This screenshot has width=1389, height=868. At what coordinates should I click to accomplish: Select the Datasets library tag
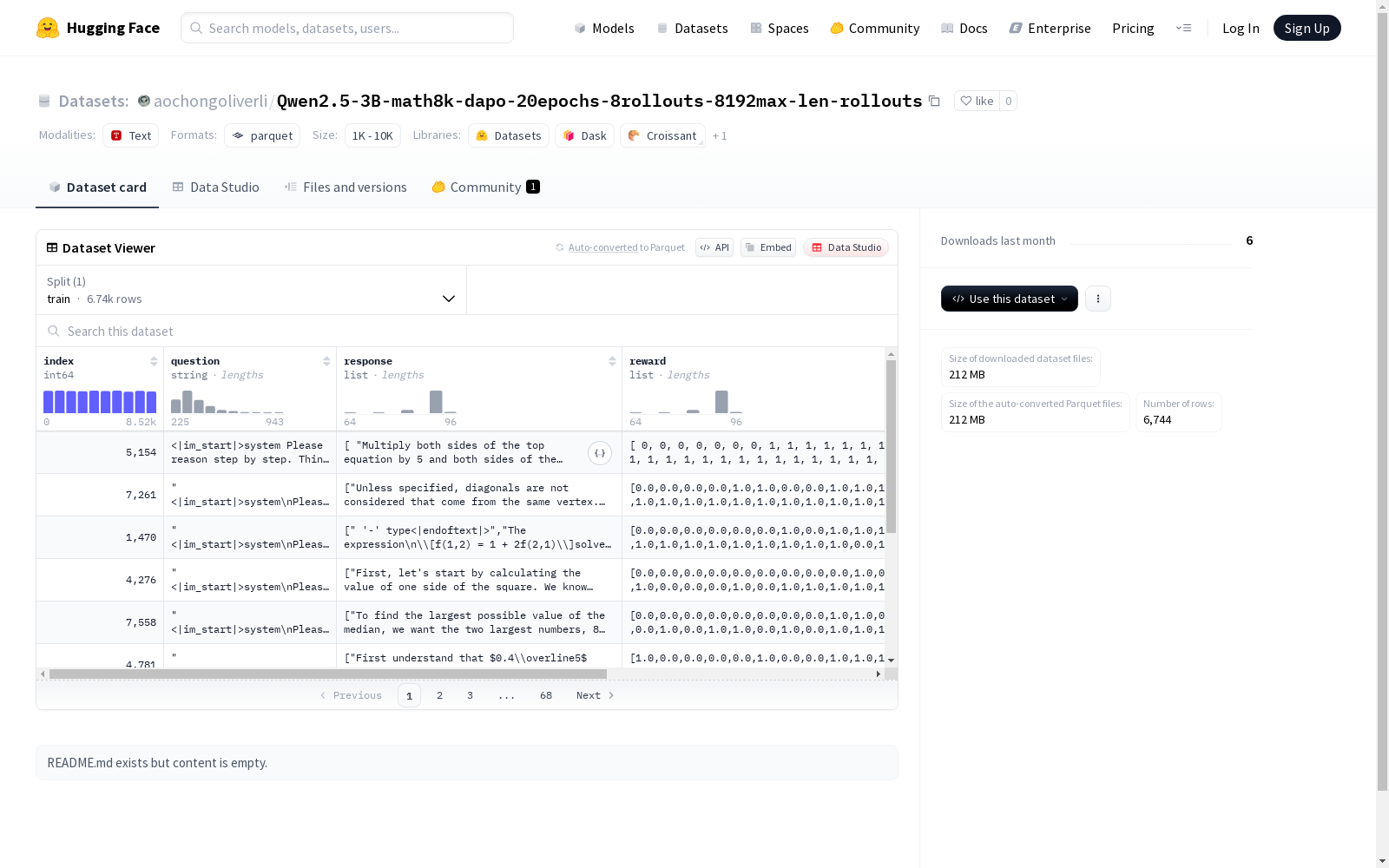pos(509,135)
